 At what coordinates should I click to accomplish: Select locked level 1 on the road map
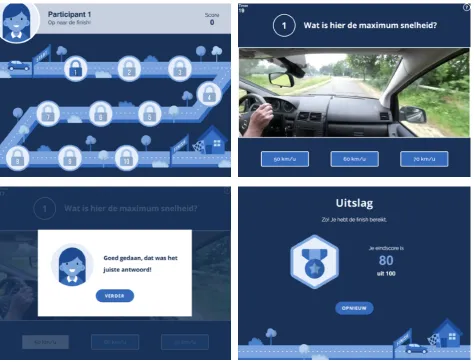(76, 69)
